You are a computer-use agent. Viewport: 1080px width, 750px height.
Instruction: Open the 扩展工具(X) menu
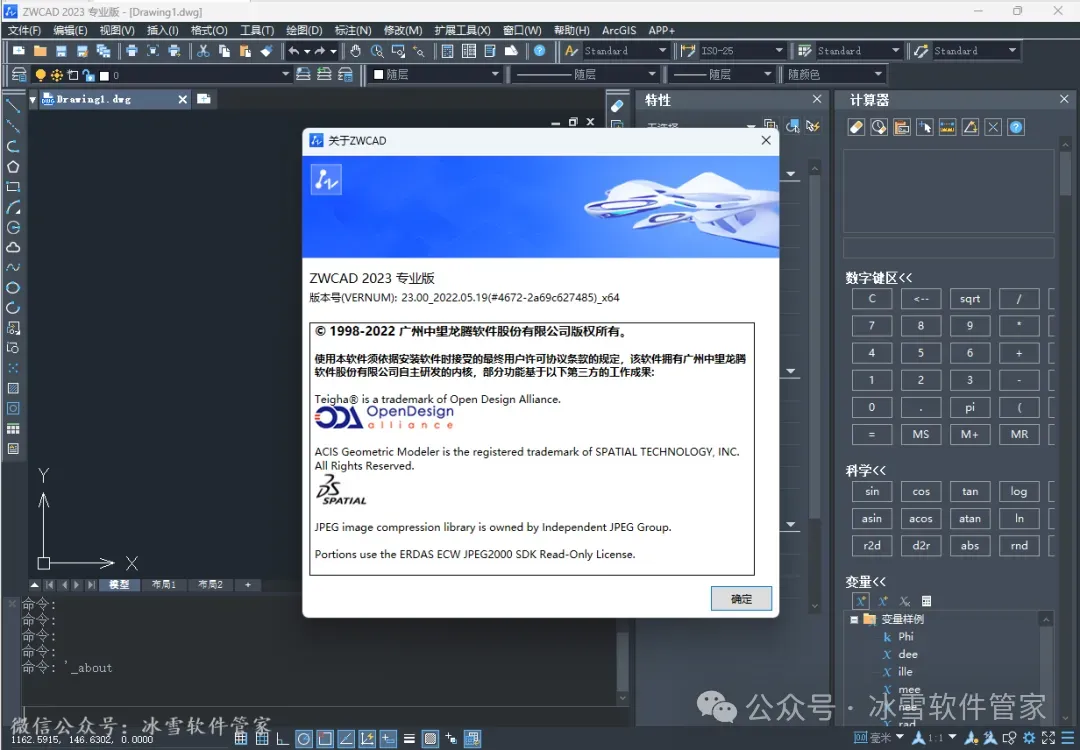click(x=462, y=30)
